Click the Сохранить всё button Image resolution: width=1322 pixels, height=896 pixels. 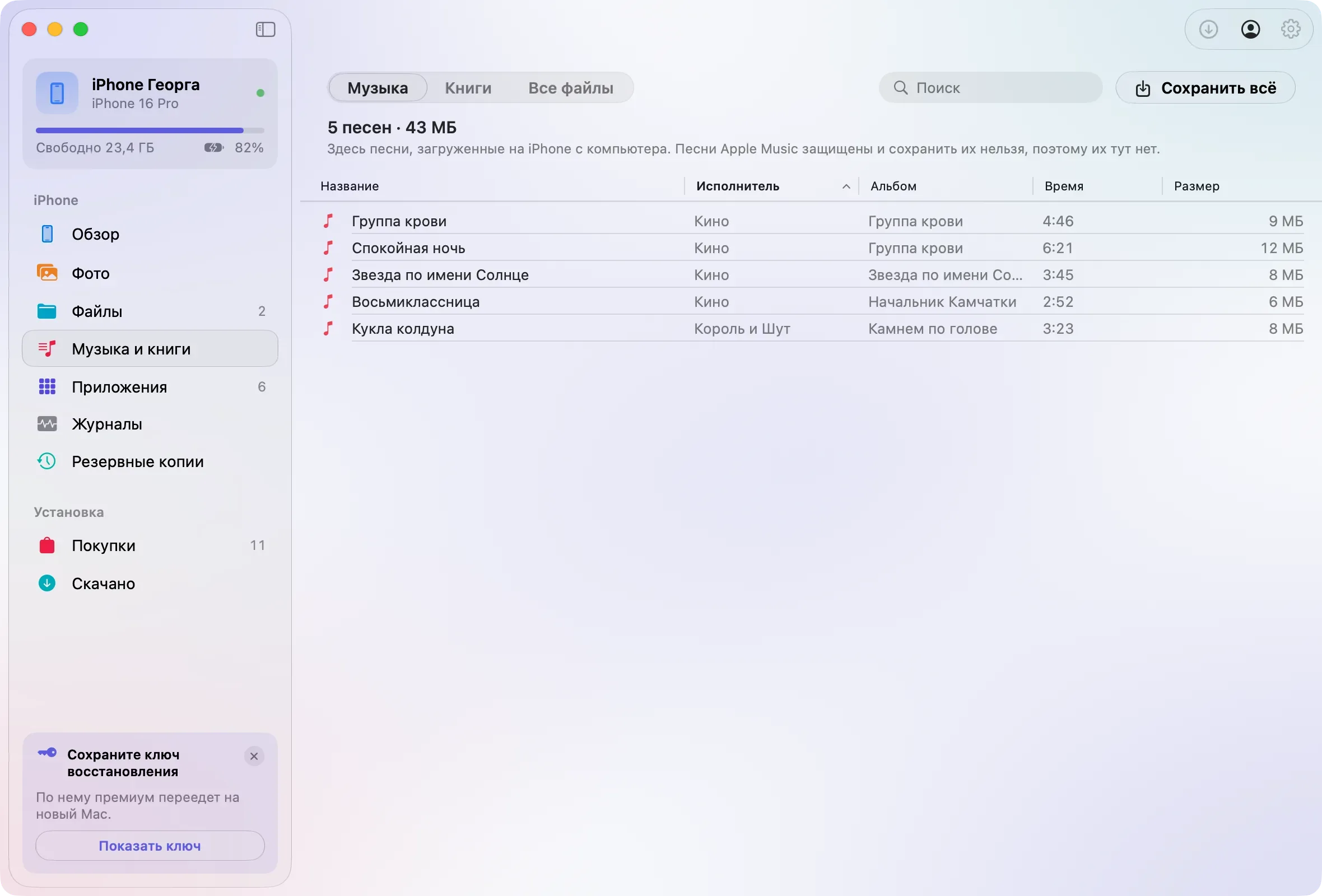1205,87
